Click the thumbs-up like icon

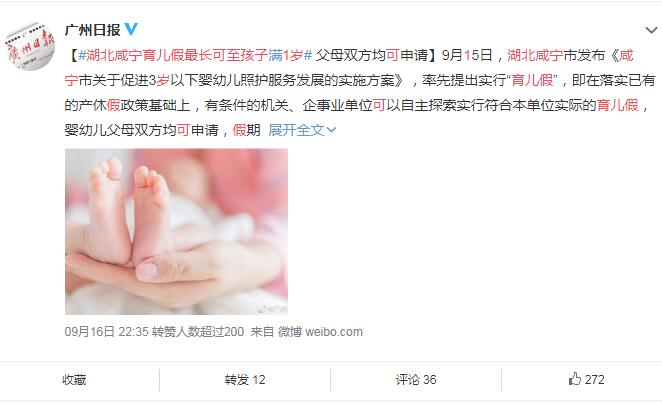(575, 379)
